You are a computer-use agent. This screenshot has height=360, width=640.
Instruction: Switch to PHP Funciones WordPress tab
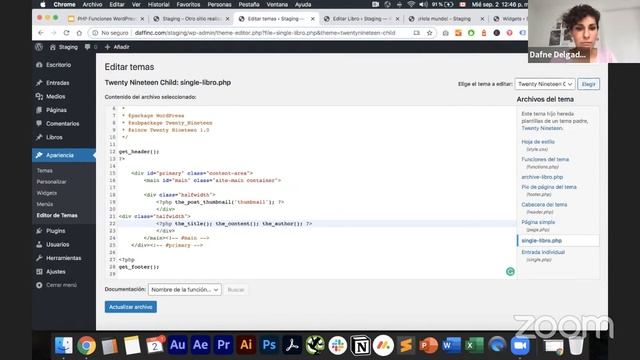click(x=106, y=19)
